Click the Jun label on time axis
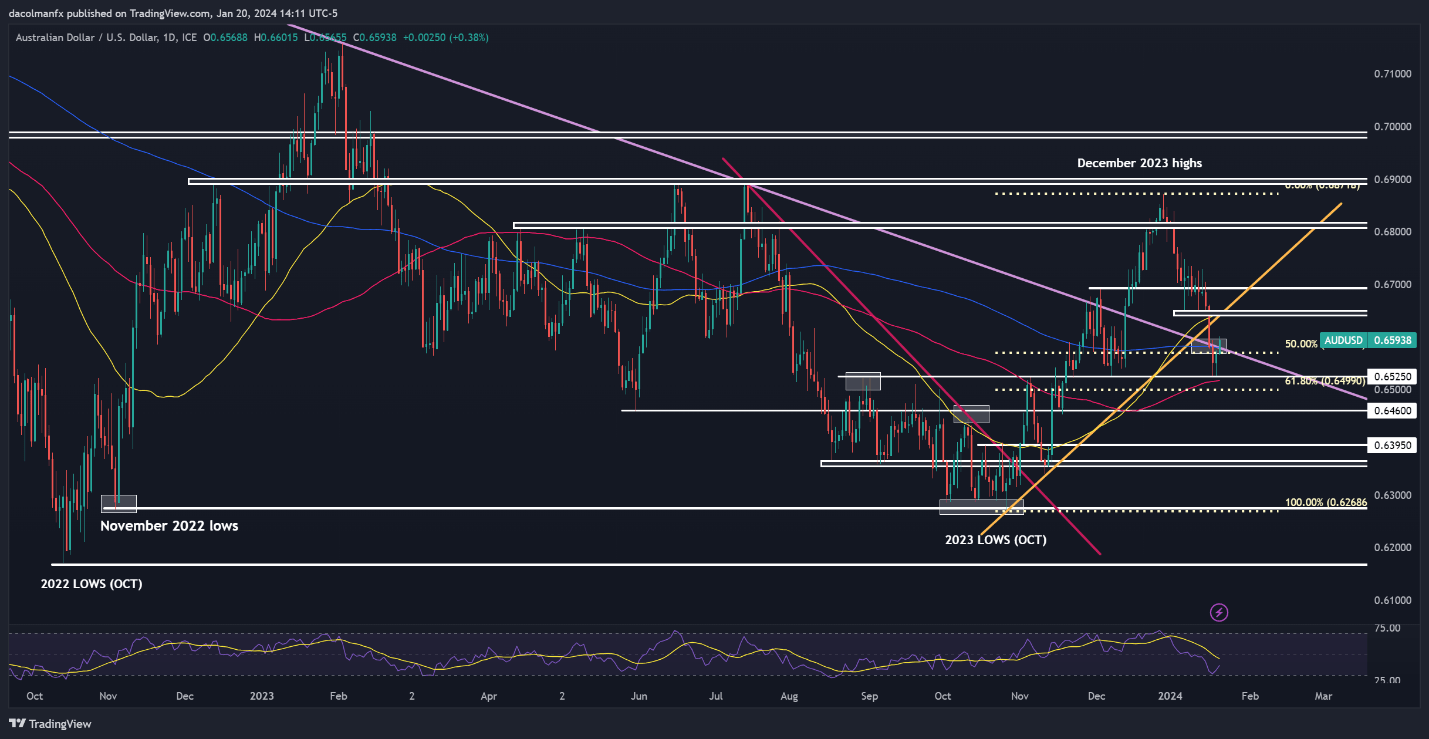 [640, 695]
